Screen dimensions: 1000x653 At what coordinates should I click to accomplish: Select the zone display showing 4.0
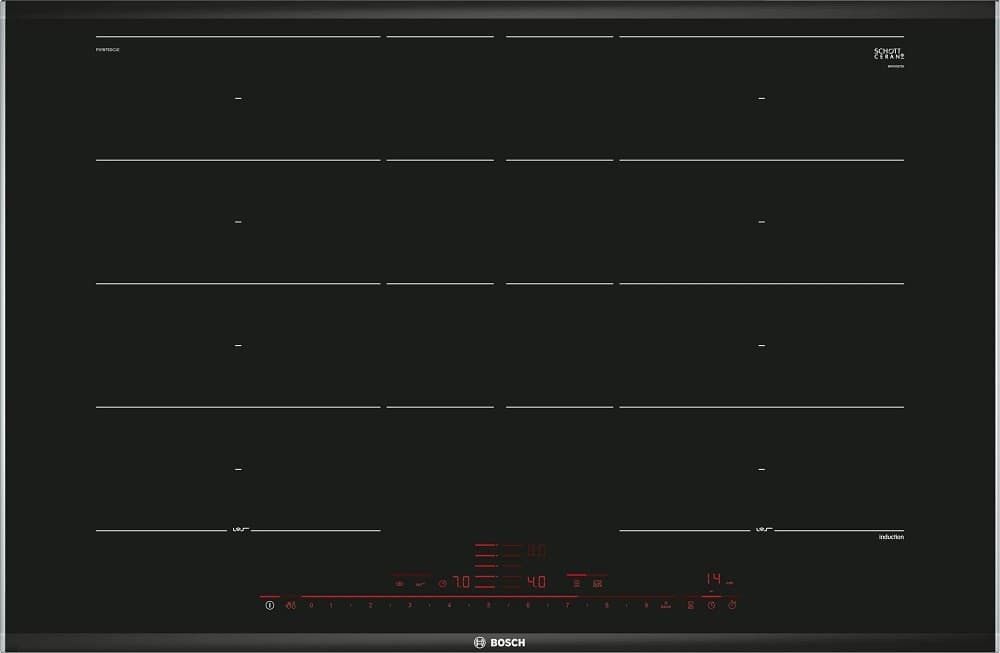pos(536,582)
